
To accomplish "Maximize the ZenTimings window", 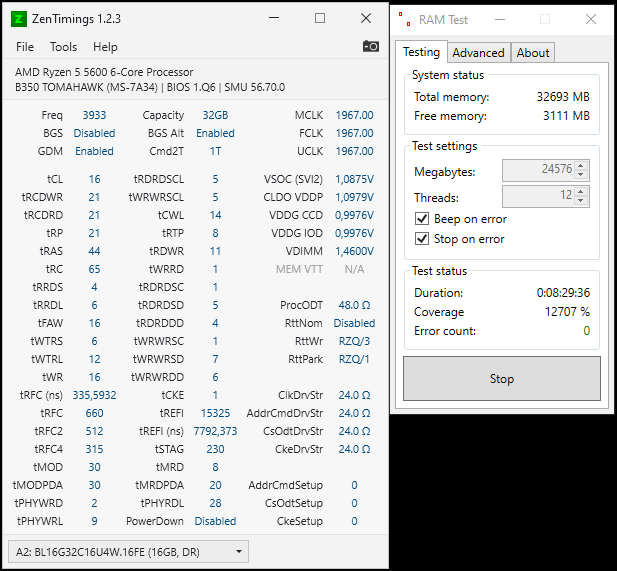I will pos(320,18).
